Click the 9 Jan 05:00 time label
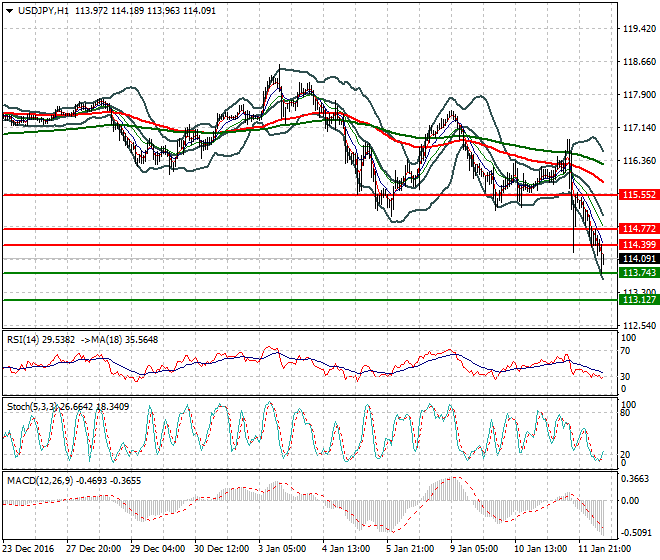660x560 pixels. tap(475, 549)
